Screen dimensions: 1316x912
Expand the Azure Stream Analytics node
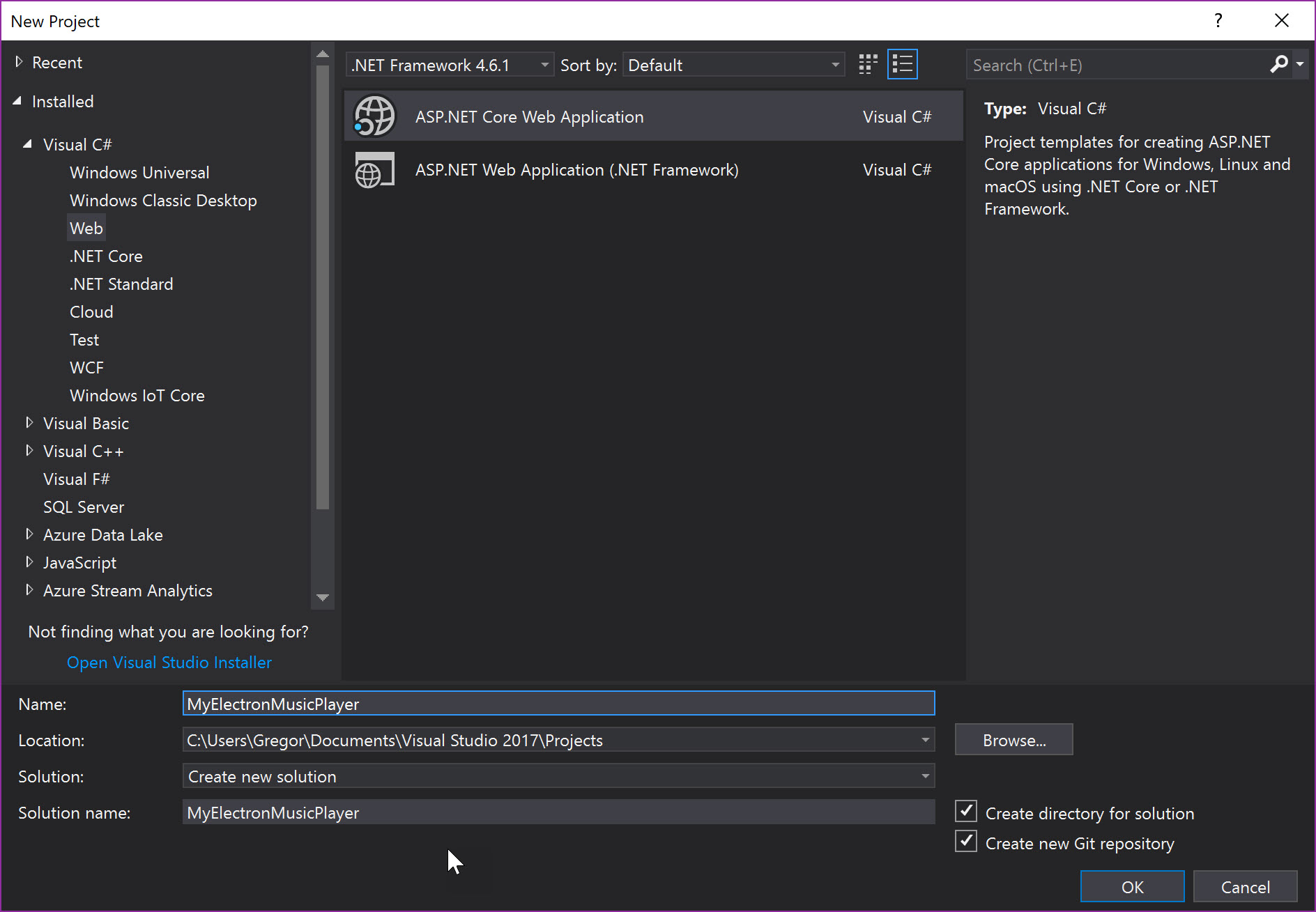[29, 590]
